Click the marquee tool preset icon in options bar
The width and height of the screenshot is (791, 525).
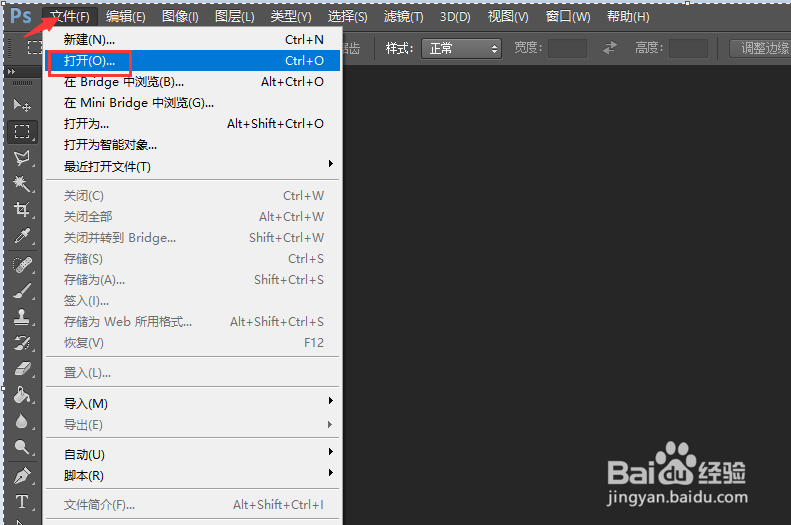[34, 48]
